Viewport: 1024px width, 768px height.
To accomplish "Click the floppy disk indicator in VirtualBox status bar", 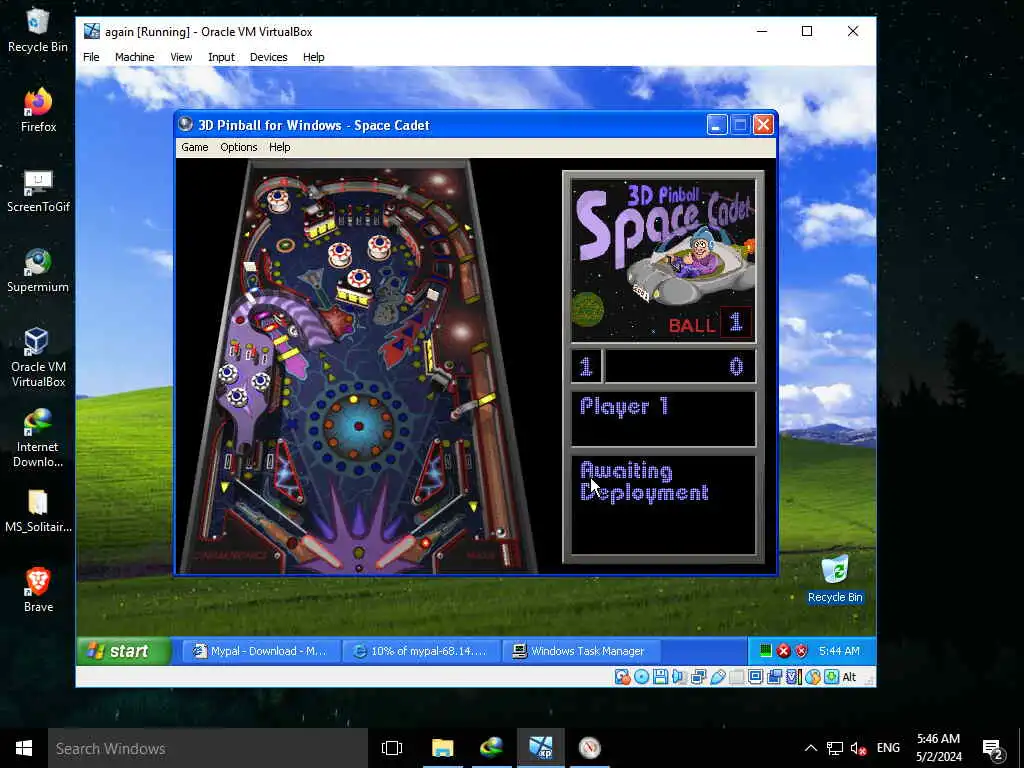I will [660, 677].
